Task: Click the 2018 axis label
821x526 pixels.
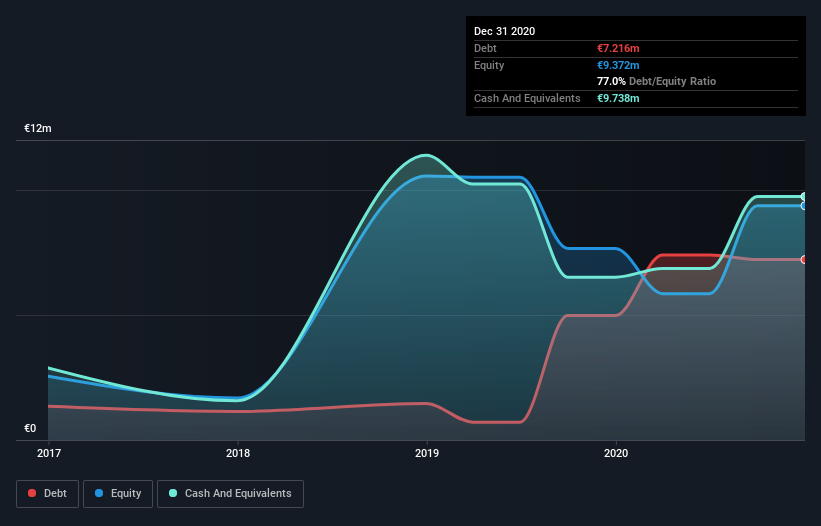Action: coord(238,453)
